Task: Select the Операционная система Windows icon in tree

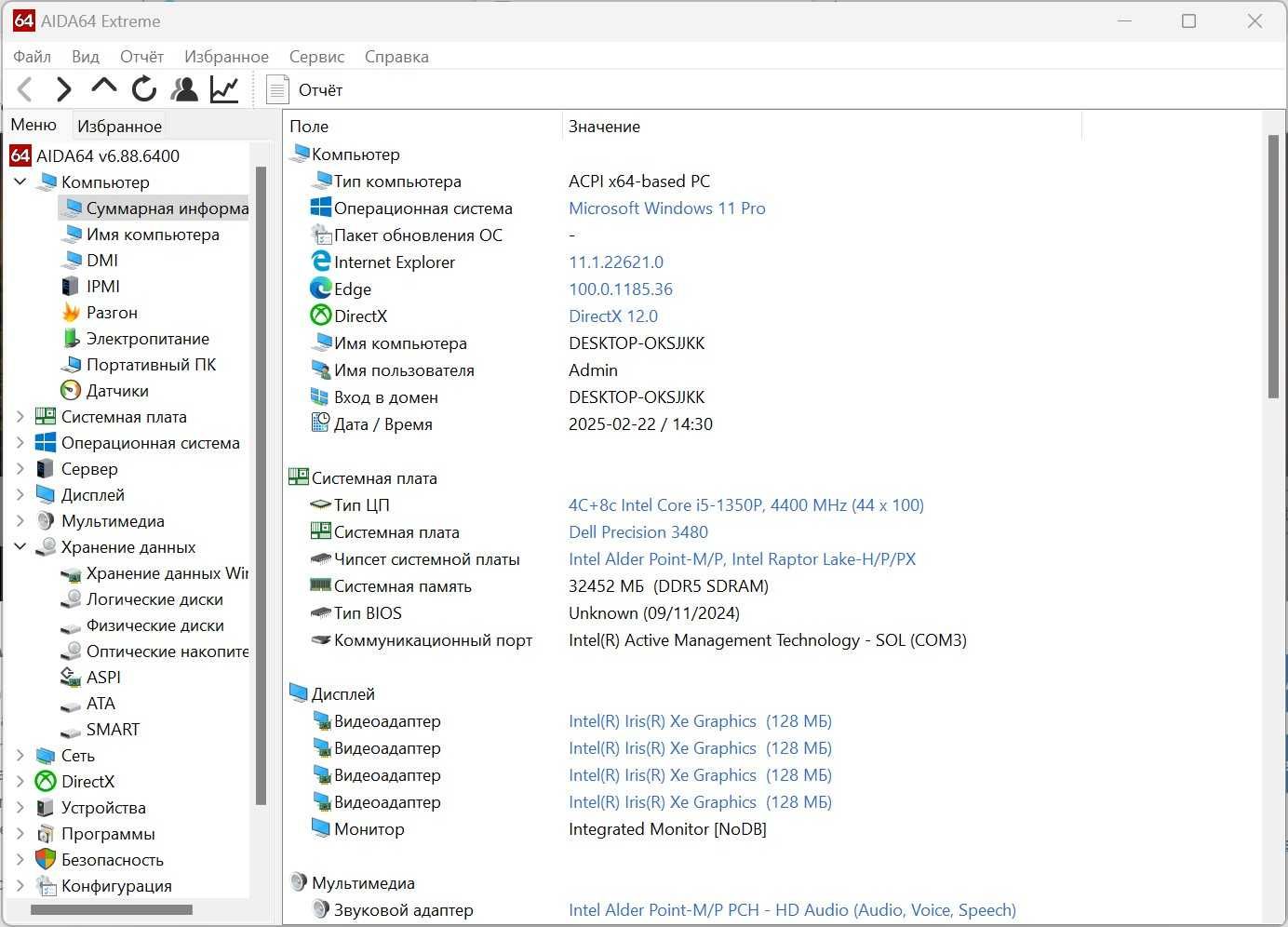Action: (x=46, y=443)
